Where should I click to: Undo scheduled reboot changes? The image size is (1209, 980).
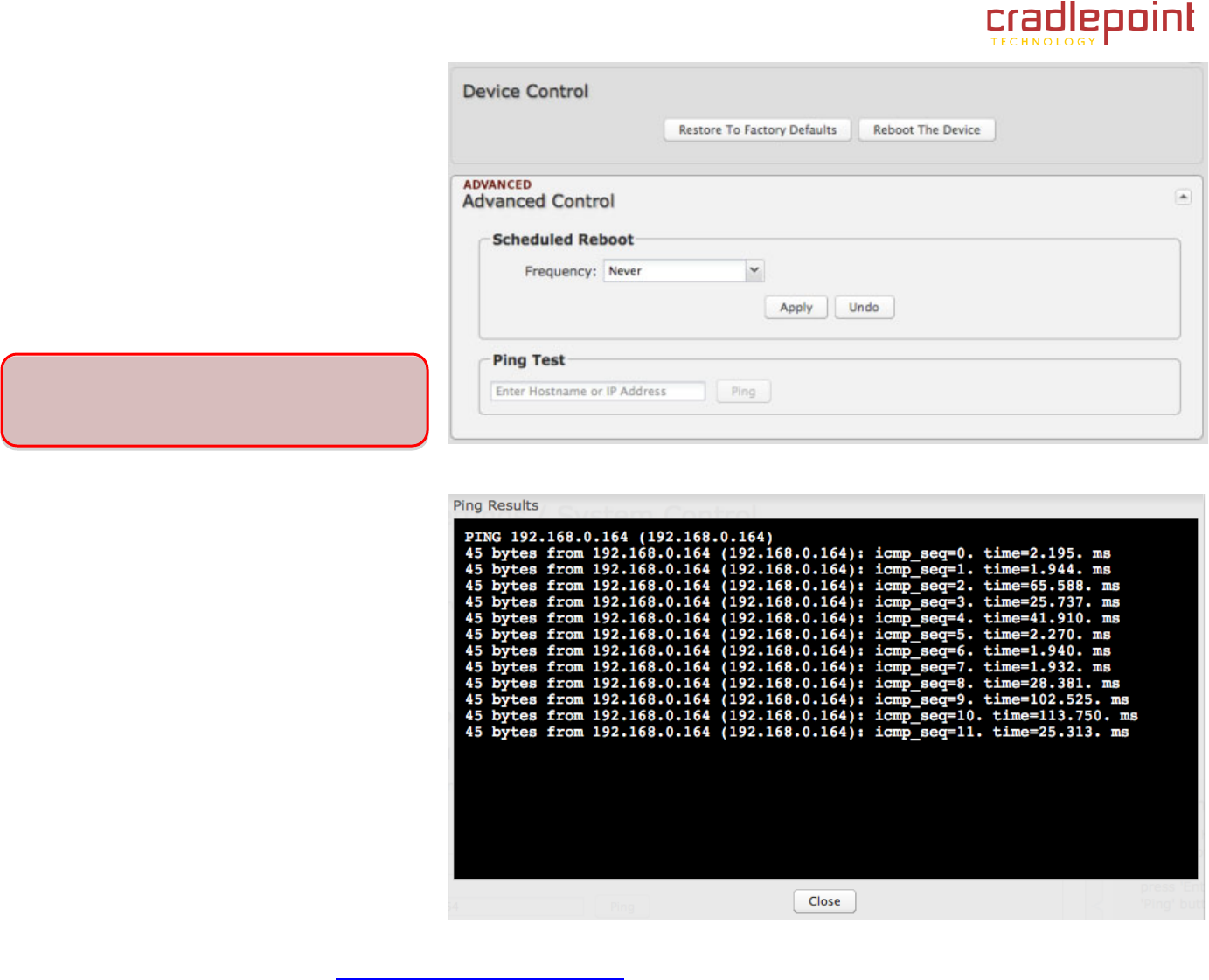pyautogui.click(x=864, y=308)
